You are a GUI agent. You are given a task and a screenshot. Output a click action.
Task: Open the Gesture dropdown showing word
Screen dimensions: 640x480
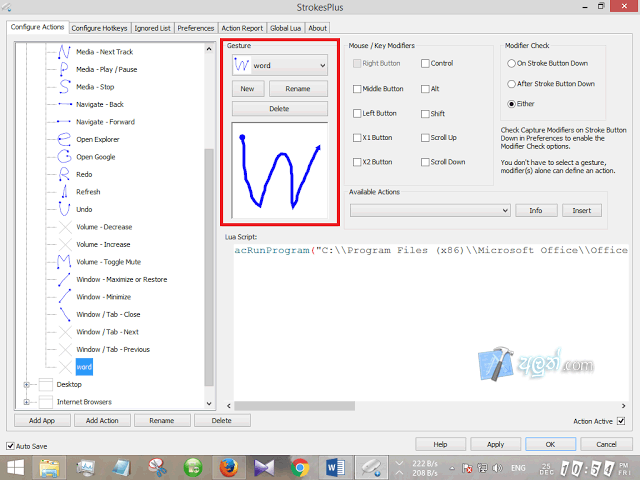(x=280, y=65)
